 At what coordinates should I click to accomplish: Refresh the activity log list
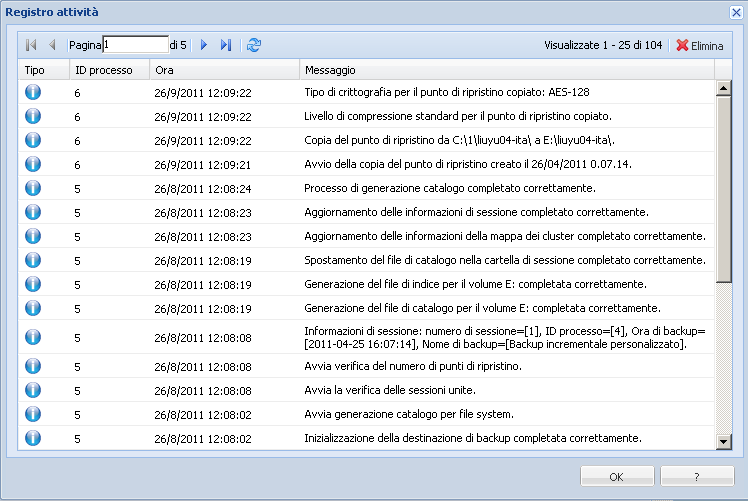[x=253, y=45]
